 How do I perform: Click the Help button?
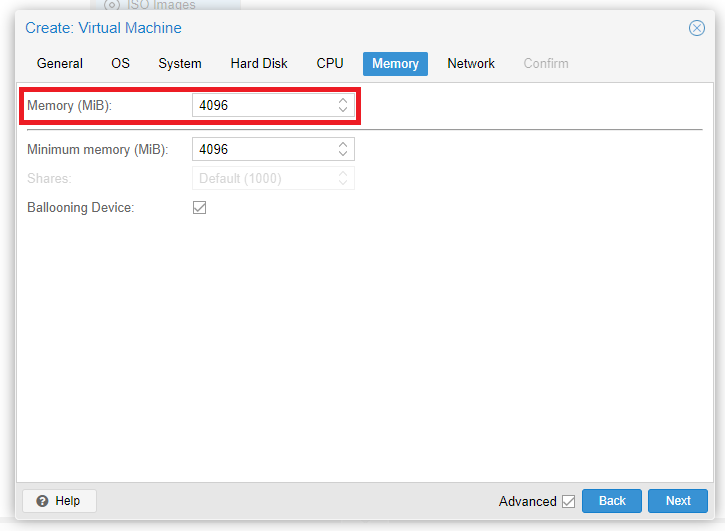(59, 501)
